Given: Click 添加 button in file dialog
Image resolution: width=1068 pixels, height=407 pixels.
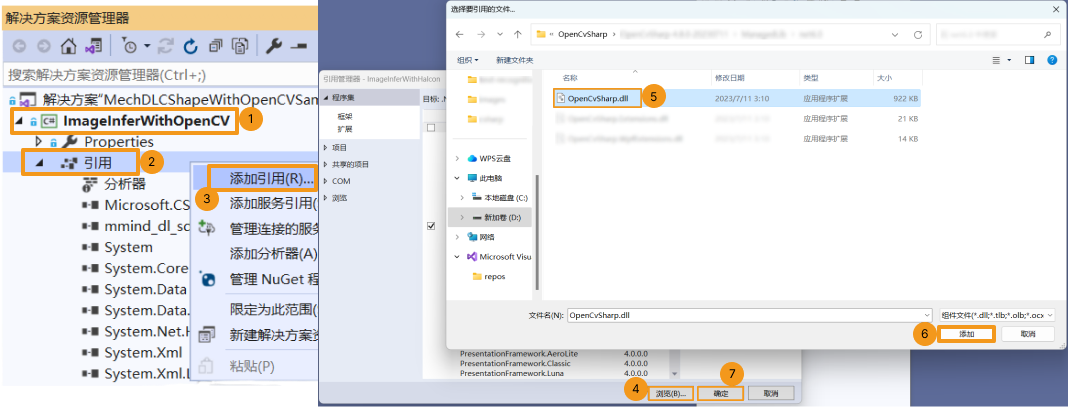Looking at the screenshot, I should (966, 334).
